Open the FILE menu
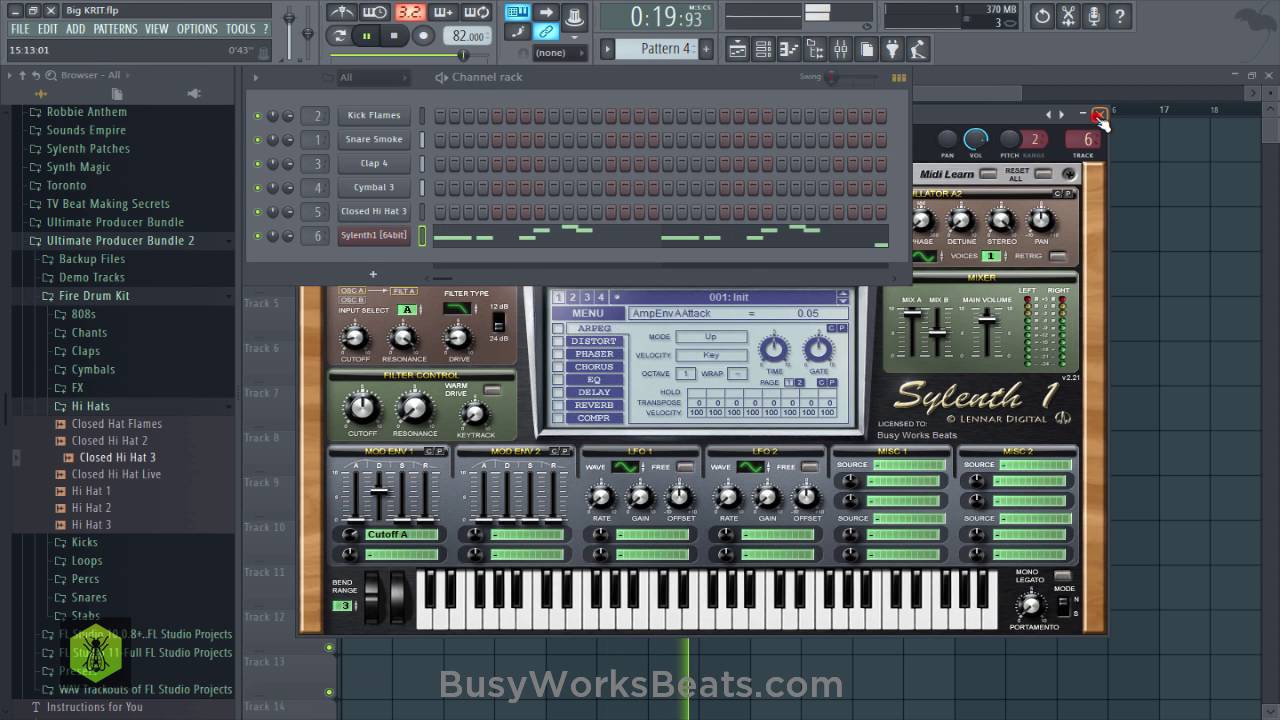The width and height of the screenshot is (1280, 720). point(20,29)
